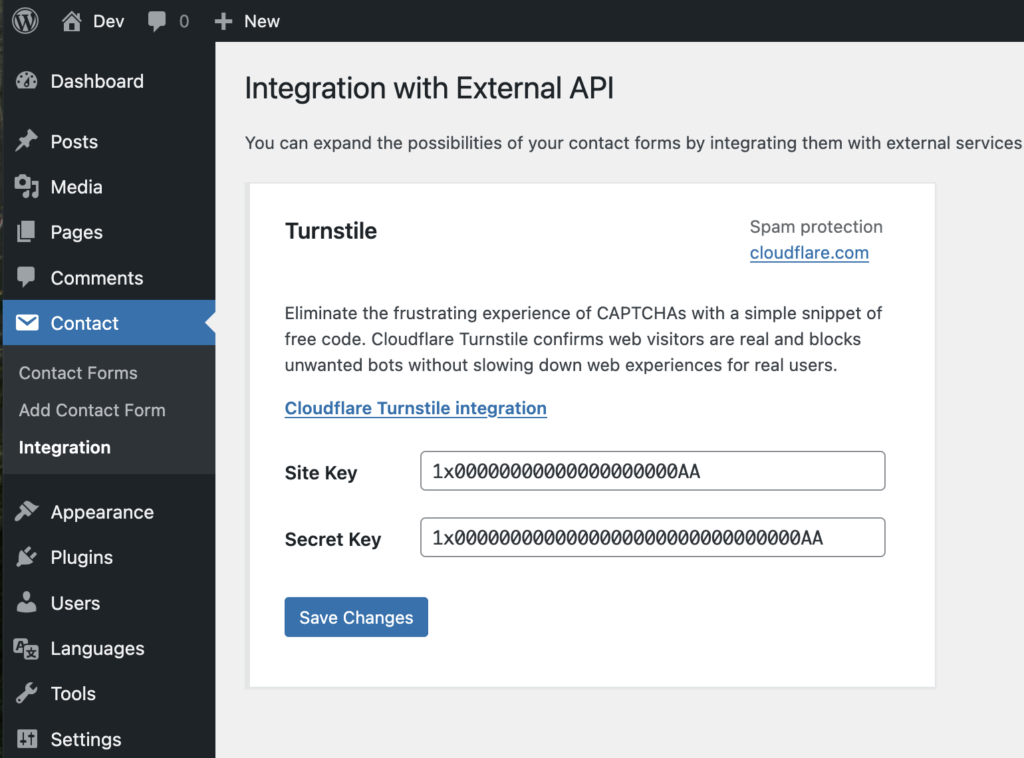1024x758 pixels.
Task: Switch to Contact Forms
Action: [78, 372]
